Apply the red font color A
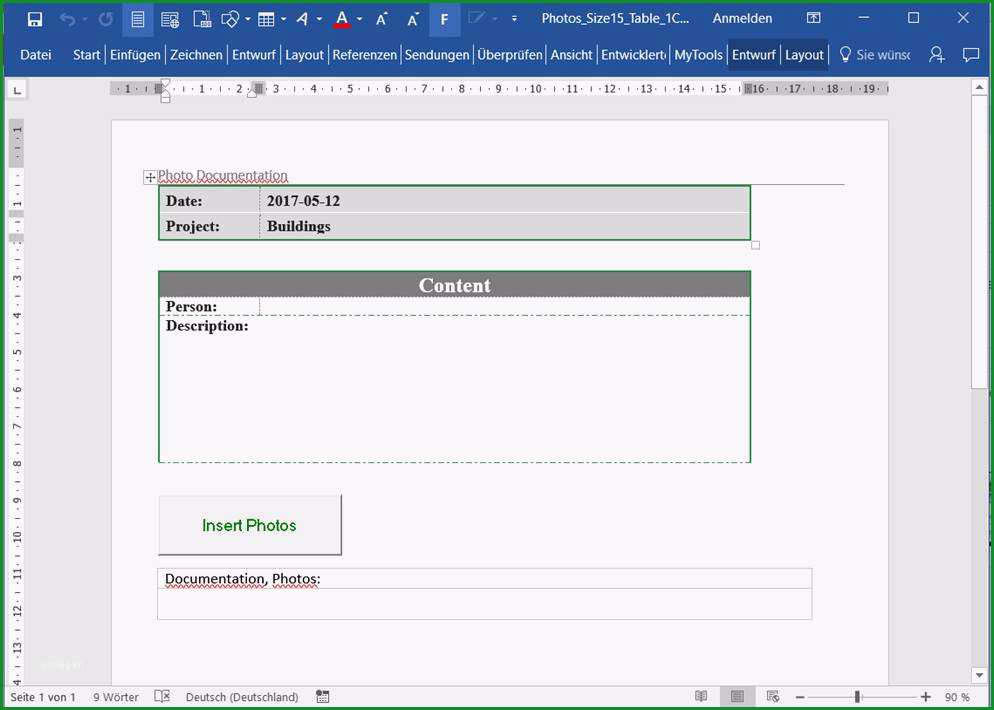This screenshot has width=994, height=710. (342, 19)
